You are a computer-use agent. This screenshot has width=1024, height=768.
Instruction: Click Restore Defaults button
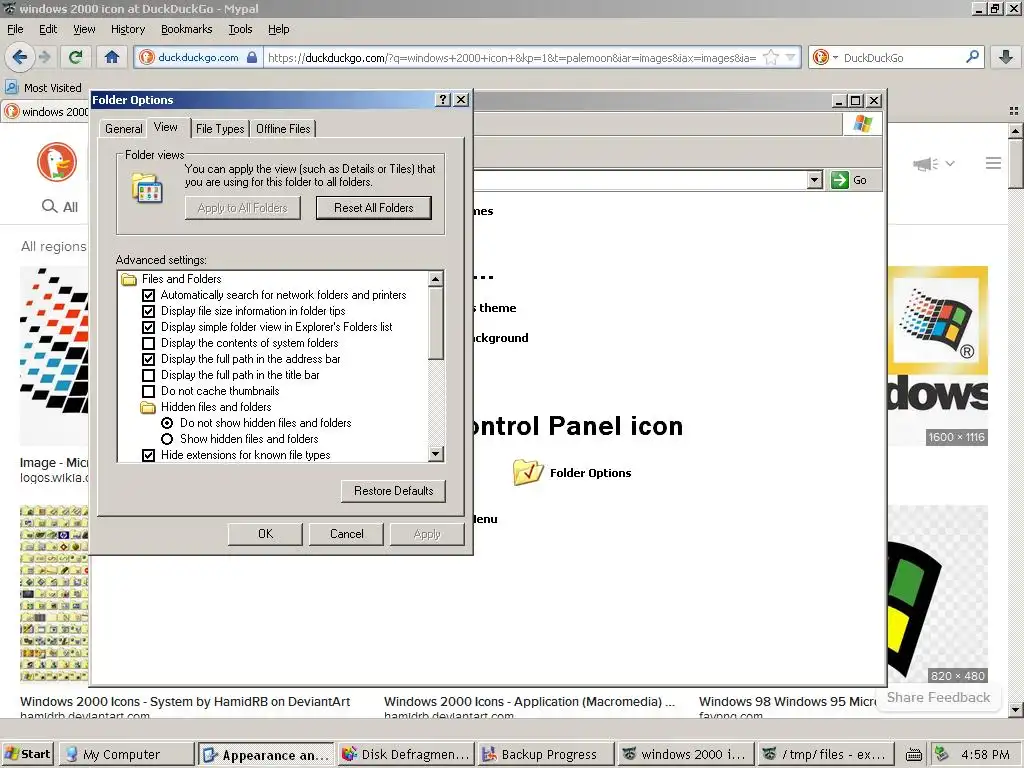[393, 490]
